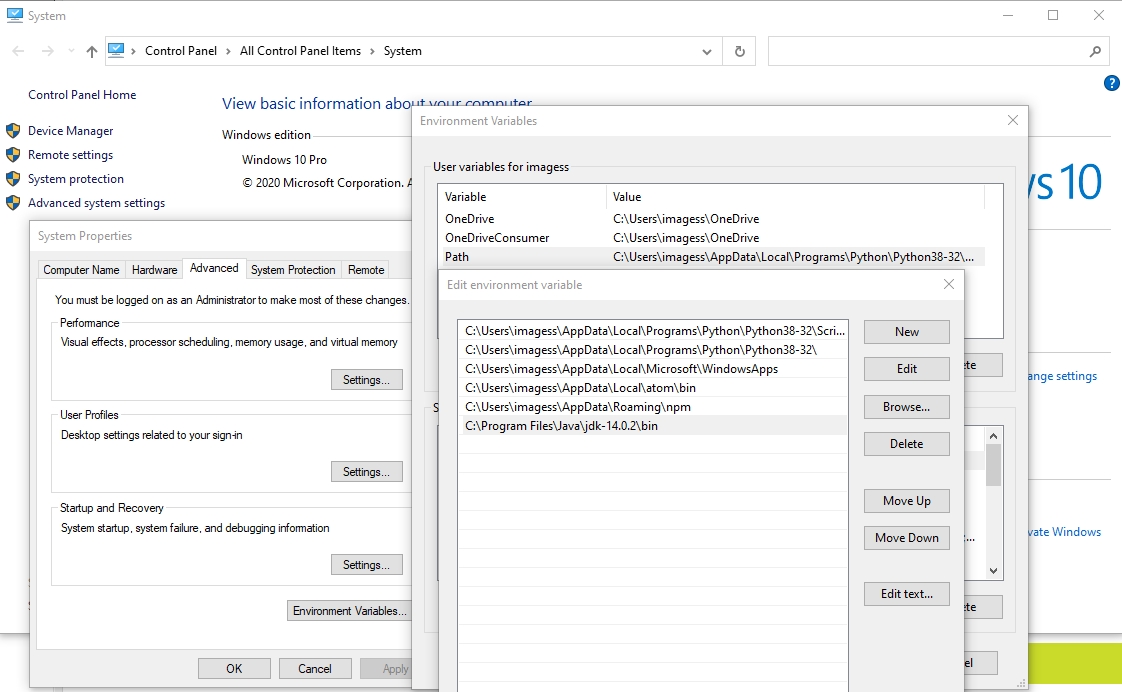
Task: Click New in Edit environment variable
Action: pyautogui.click(x=907, y=332)
